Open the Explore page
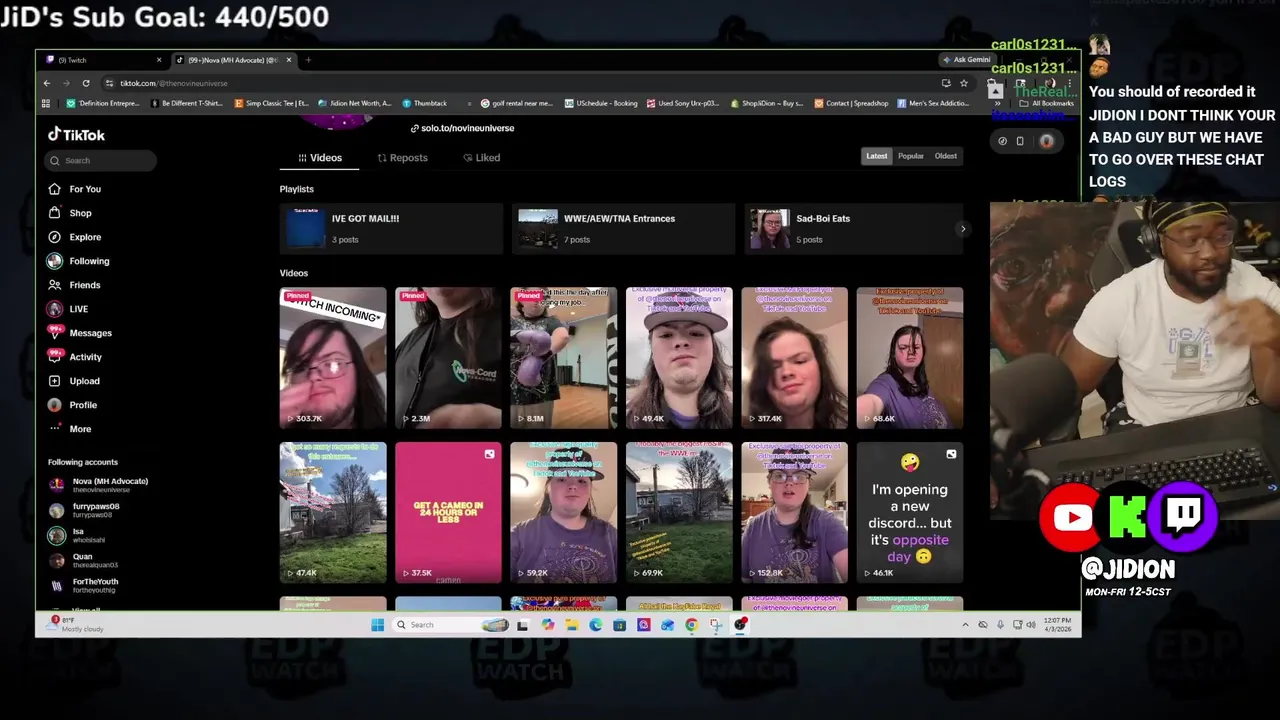The image size is (1280, 720). 75,237
